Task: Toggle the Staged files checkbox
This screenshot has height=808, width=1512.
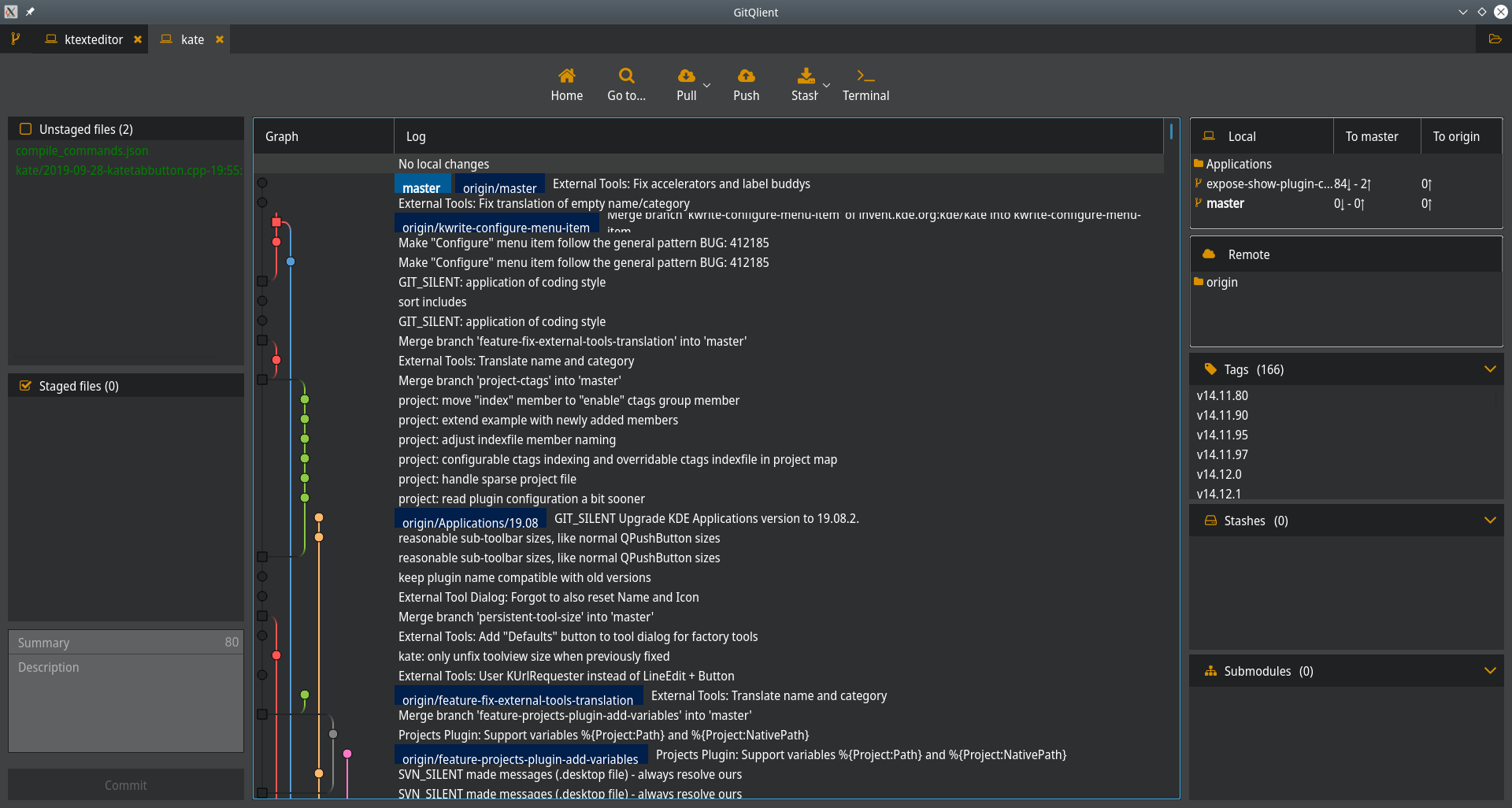Action: 26,386
